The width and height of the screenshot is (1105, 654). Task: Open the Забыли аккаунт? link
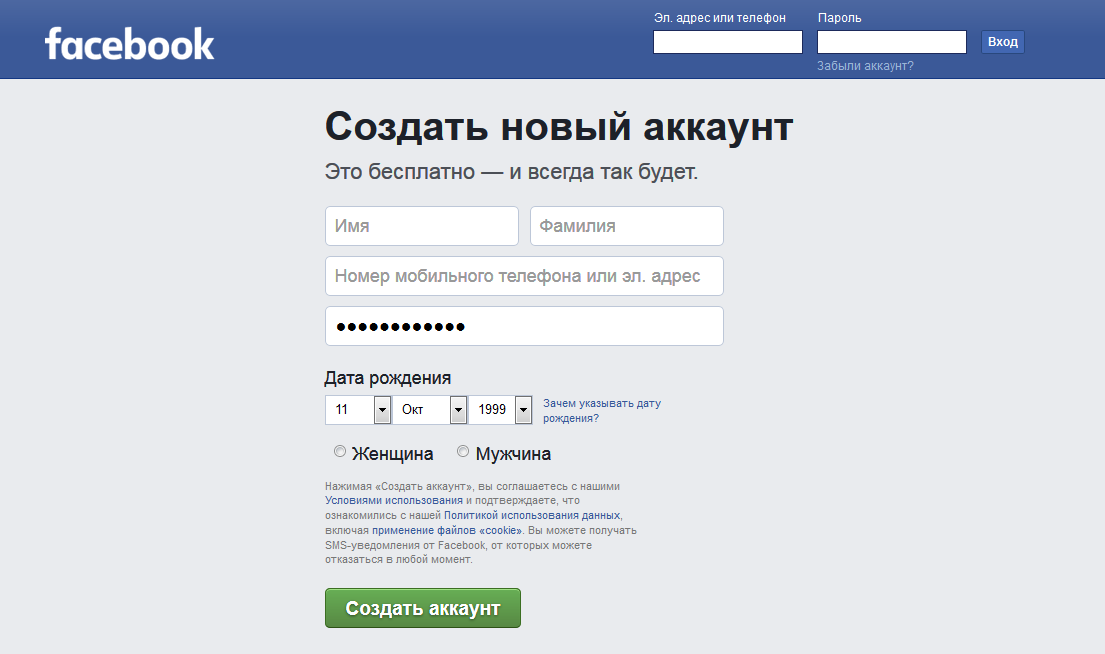(x=865, y=66)
